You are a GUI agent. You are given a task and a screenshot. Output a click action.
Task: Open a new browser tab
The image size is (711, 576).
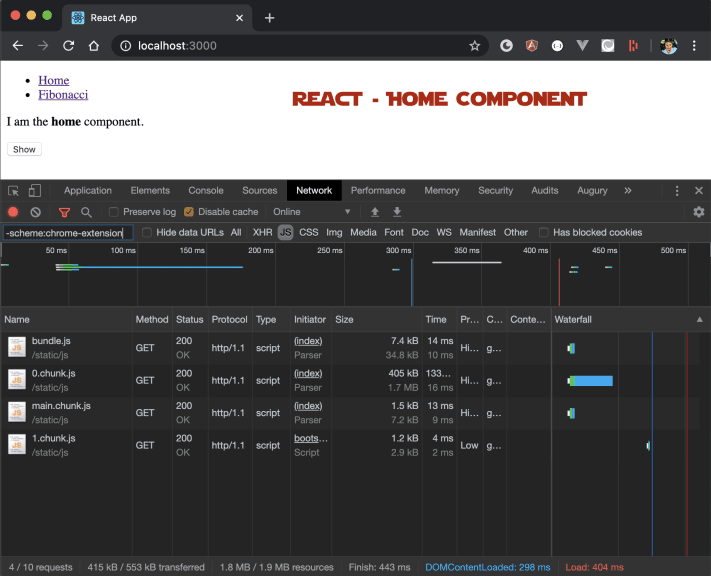(269, 18)
